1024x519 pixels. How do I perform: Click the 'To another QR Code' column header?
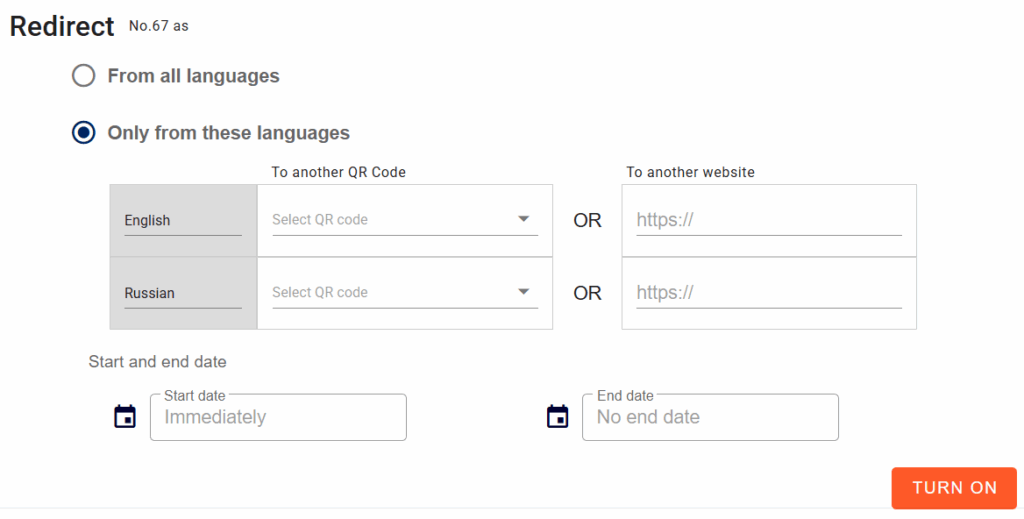coord(338,172)
